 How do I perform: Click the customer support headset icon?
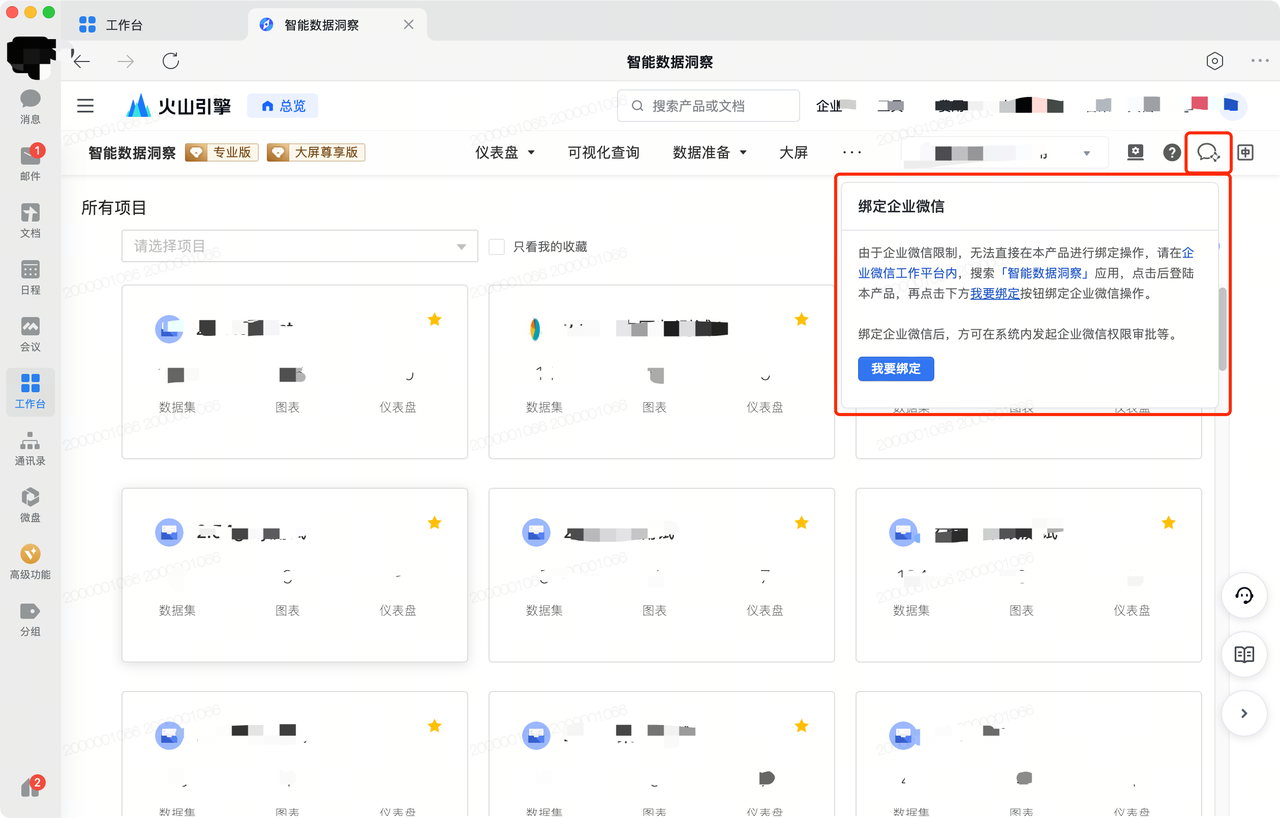pyautogui.click(x=1244, y=596)
